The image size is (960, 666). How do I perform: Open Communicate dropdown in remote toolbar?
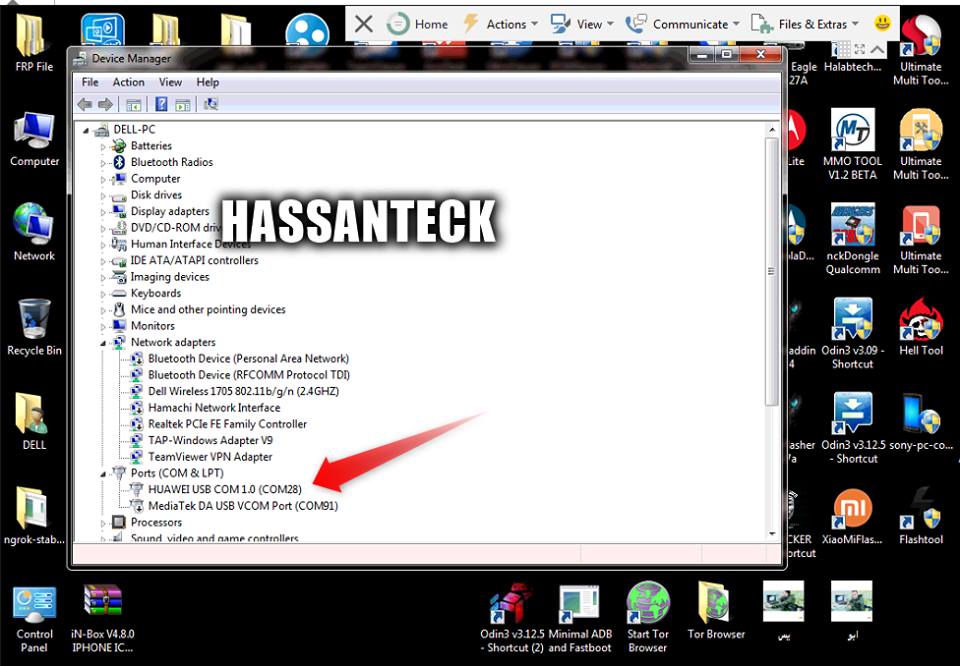682,24
